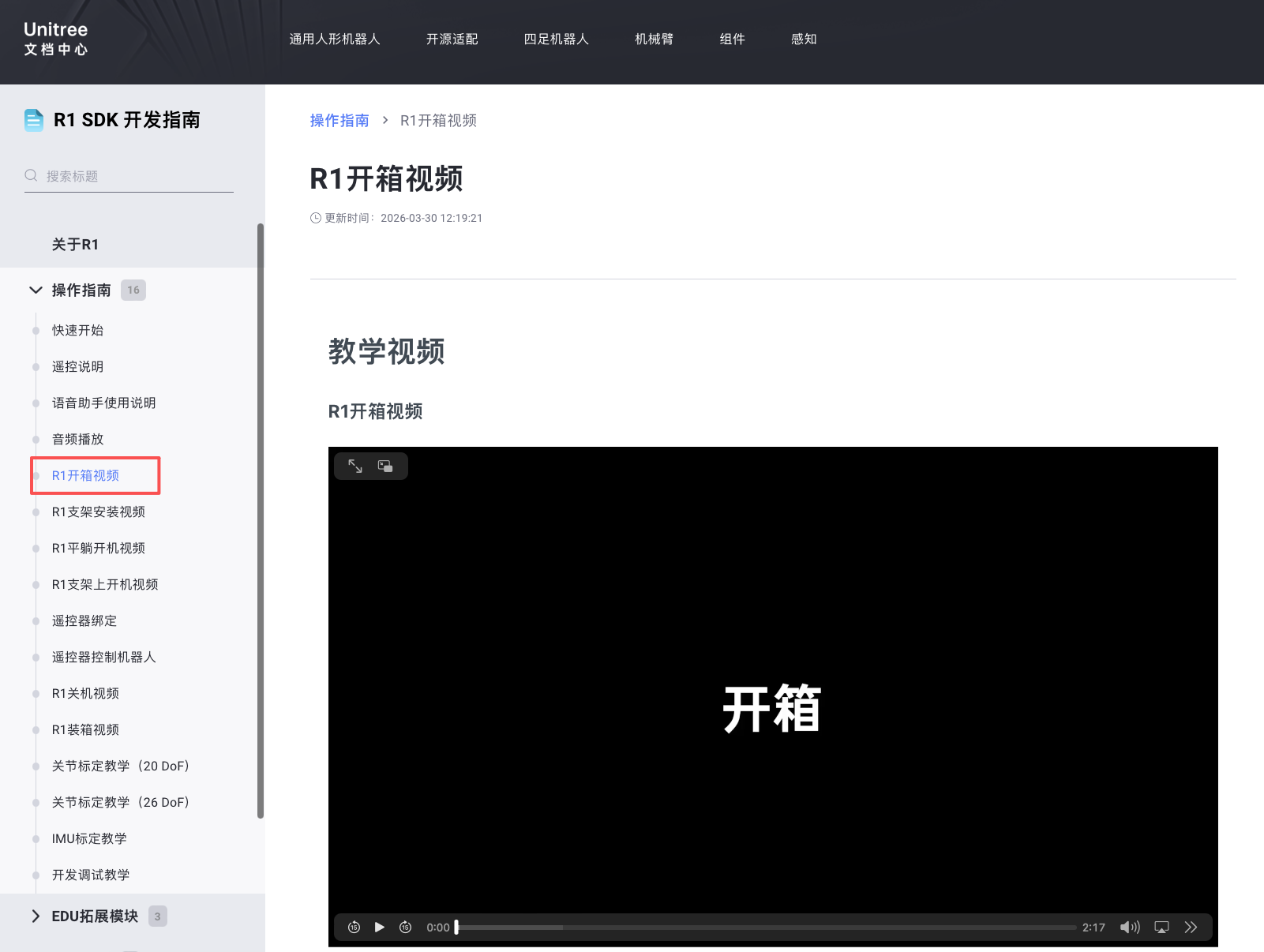Open 关节标定教学 (20 DoF) page
The height and width of the screenshot is (952, 1264).
[120, 766]
